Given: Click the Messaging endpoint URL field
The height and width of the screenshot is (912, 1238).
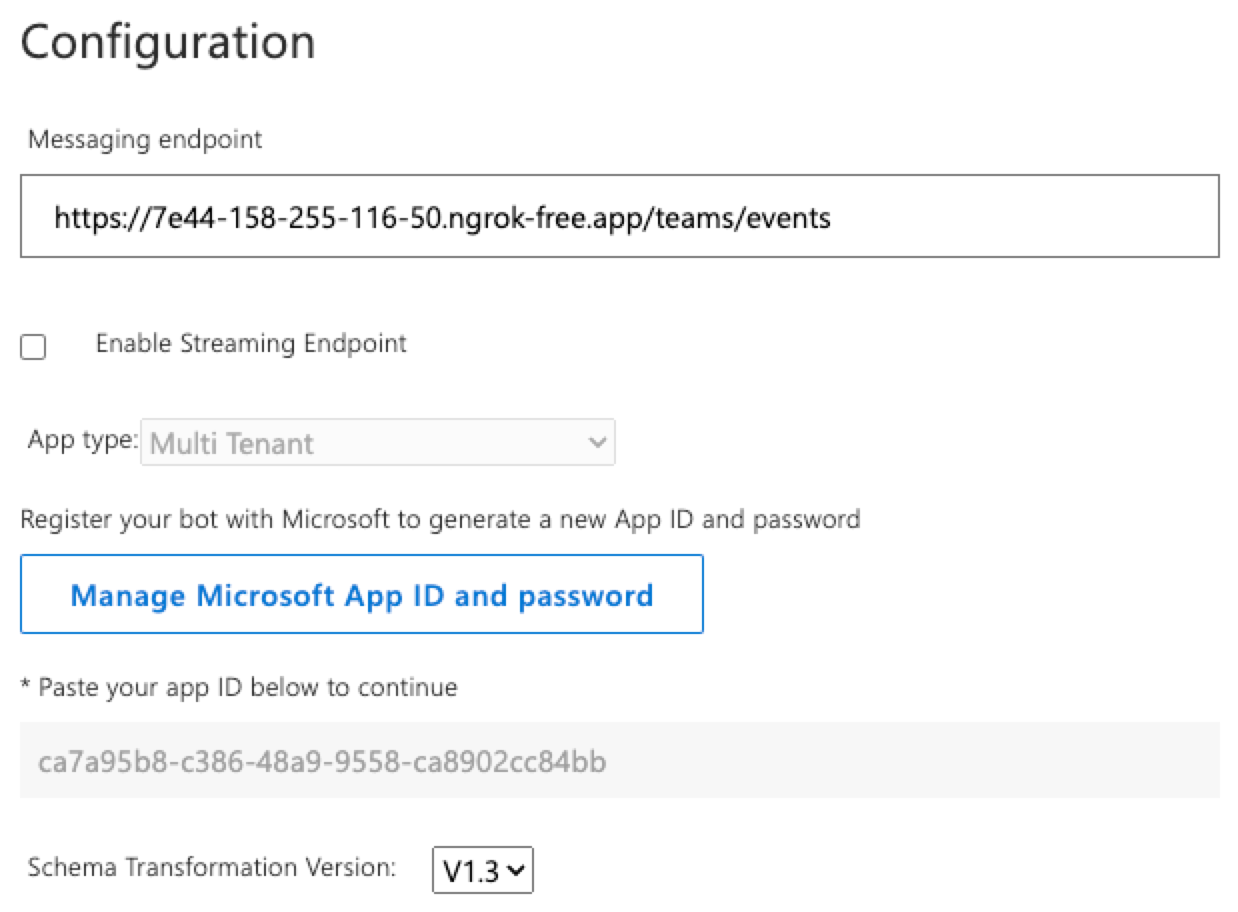Looking at the screenshot, I should (619, 216).
